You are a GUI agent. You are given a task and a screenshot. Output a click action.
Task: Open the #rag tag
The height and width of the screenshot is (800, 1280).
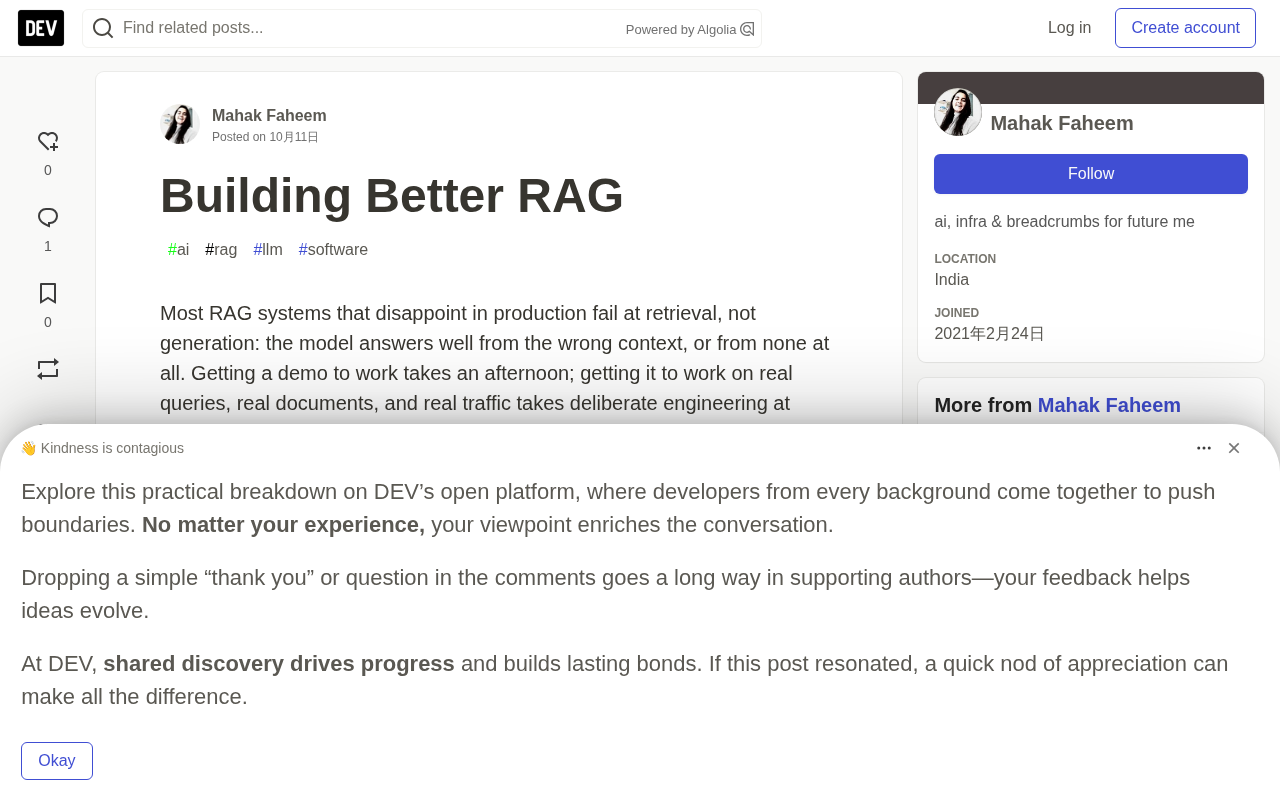click(x=221, y=250)
